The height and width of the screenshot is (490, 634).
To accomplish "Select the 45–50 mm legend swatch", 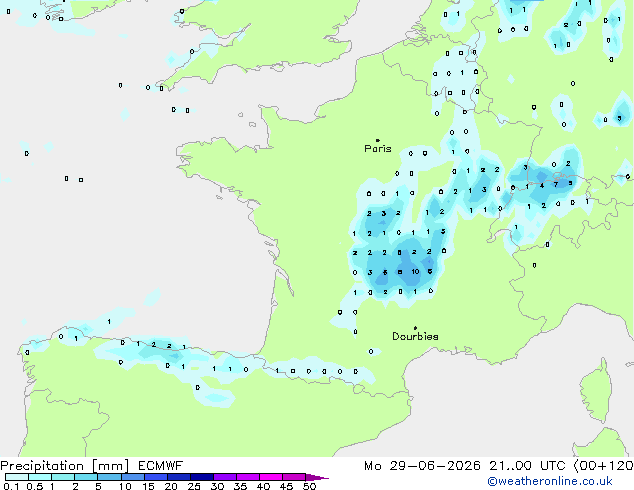I will click(x=294, y=477).
